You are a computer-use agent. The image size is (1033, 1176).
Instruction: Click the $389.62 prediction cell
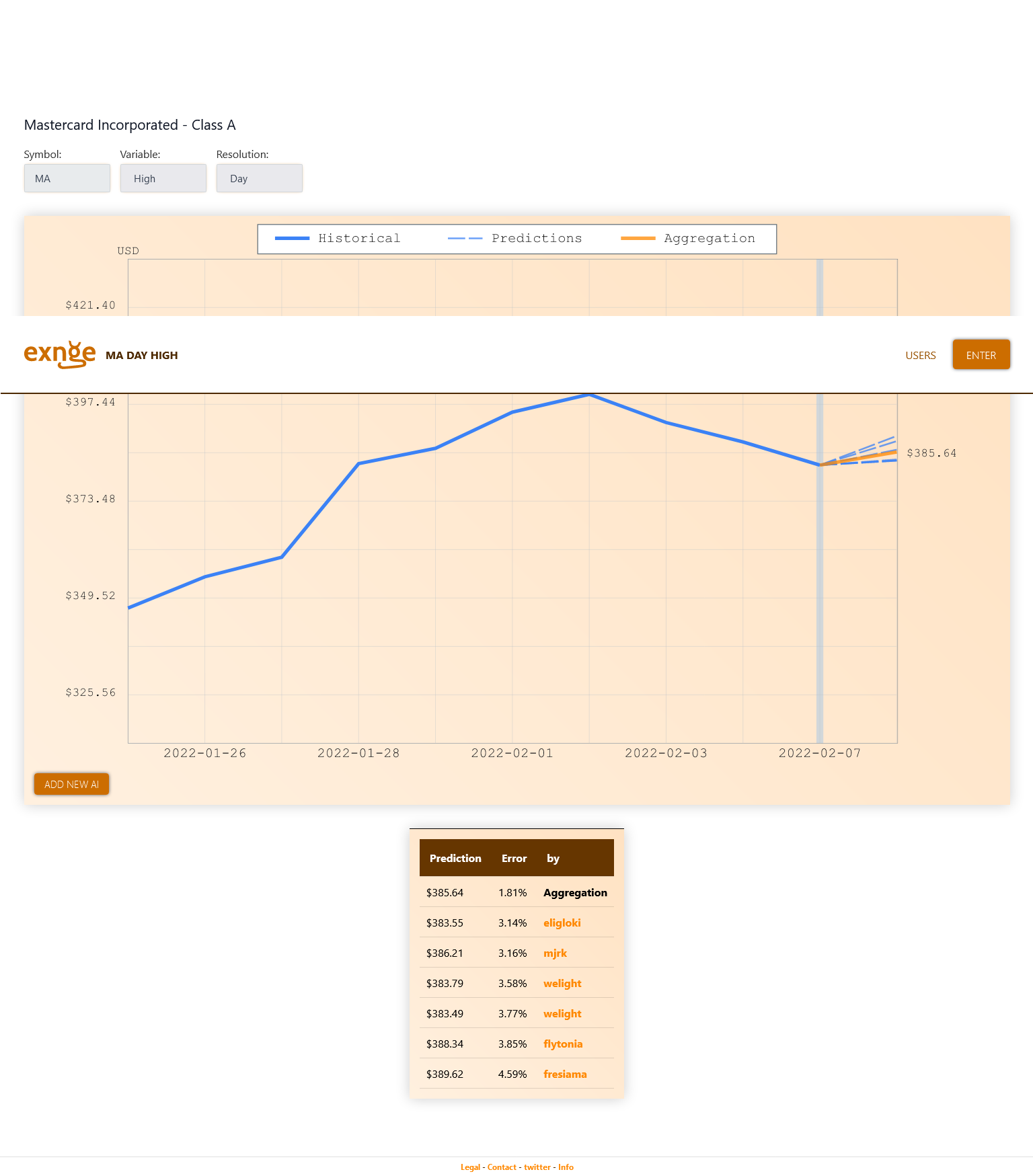[x=445, y=1074]
